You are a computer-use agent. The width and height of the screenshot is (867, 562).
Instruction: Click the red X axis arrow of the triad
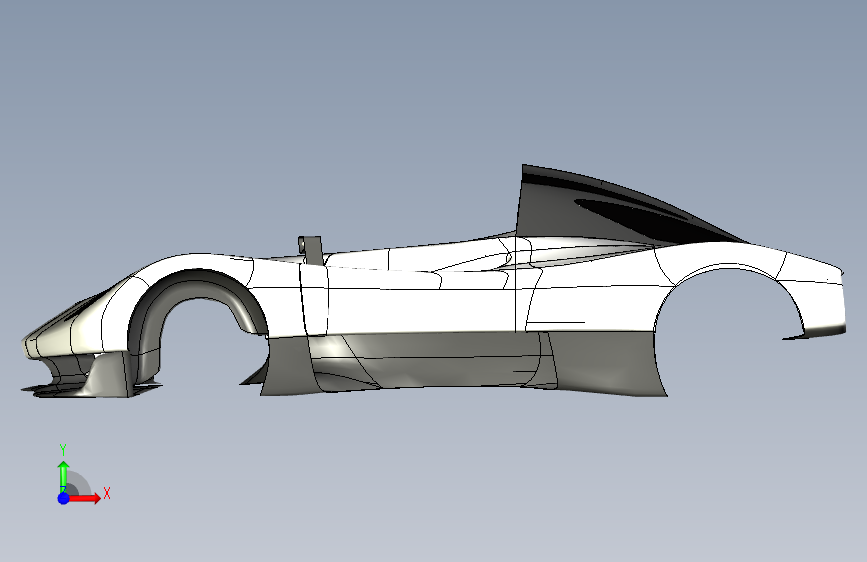pyautogui.click(x=84, y=498)
